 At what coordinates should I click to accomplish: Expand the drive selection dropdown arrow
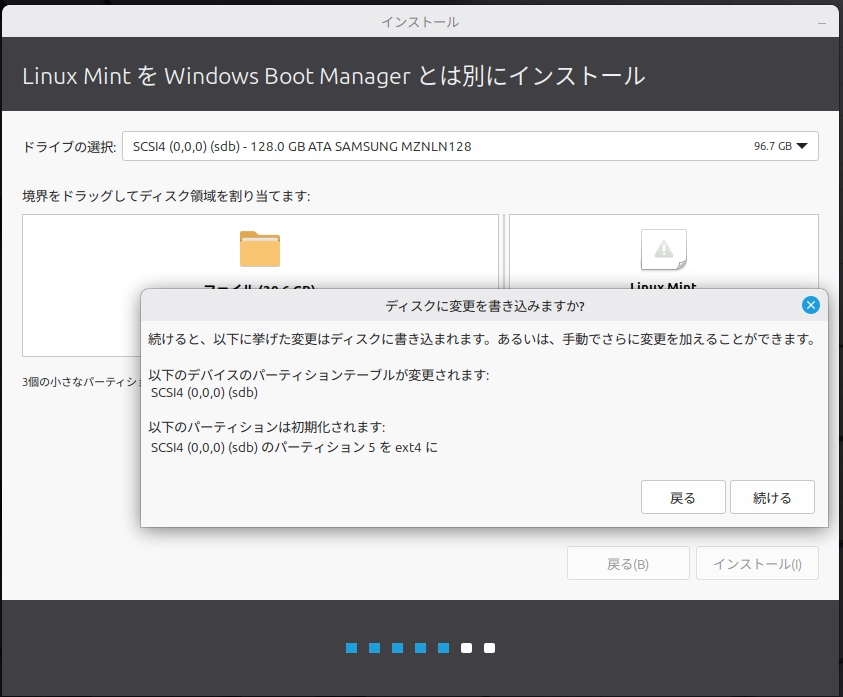804,146
